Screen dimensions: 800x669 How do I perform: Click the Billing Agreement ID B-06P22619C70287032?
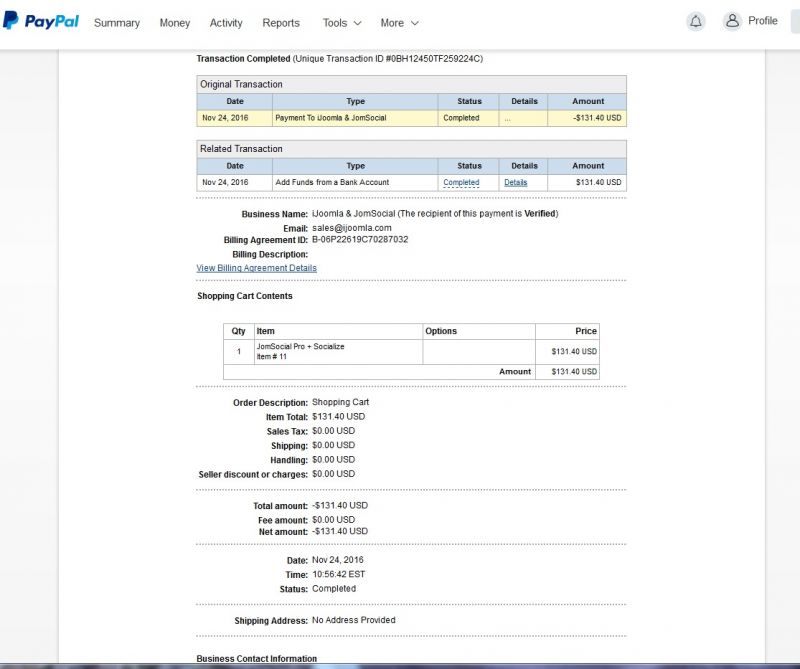pos(360,239)
